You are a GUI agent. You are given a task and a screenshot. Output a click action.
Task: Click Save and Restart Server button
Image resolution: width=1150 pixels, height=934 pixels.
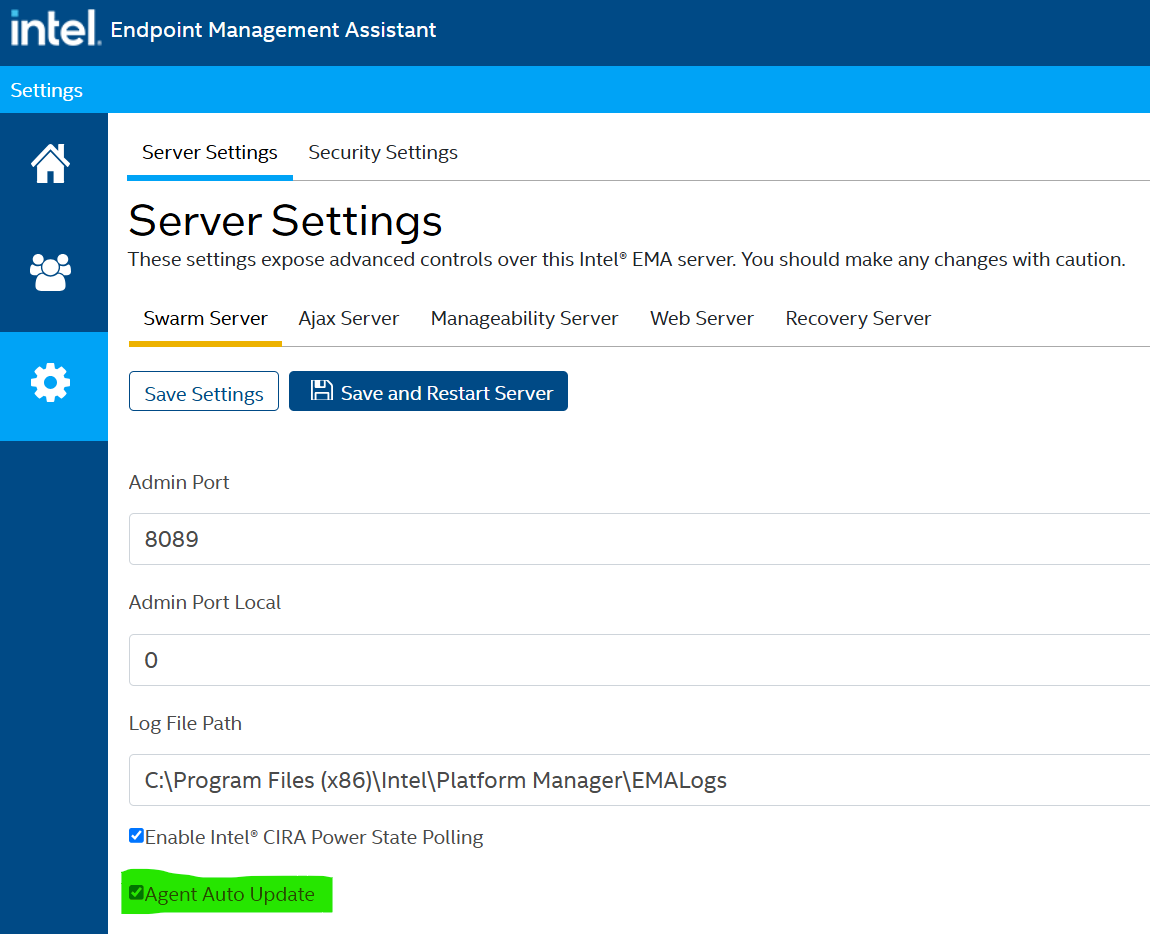428,391
